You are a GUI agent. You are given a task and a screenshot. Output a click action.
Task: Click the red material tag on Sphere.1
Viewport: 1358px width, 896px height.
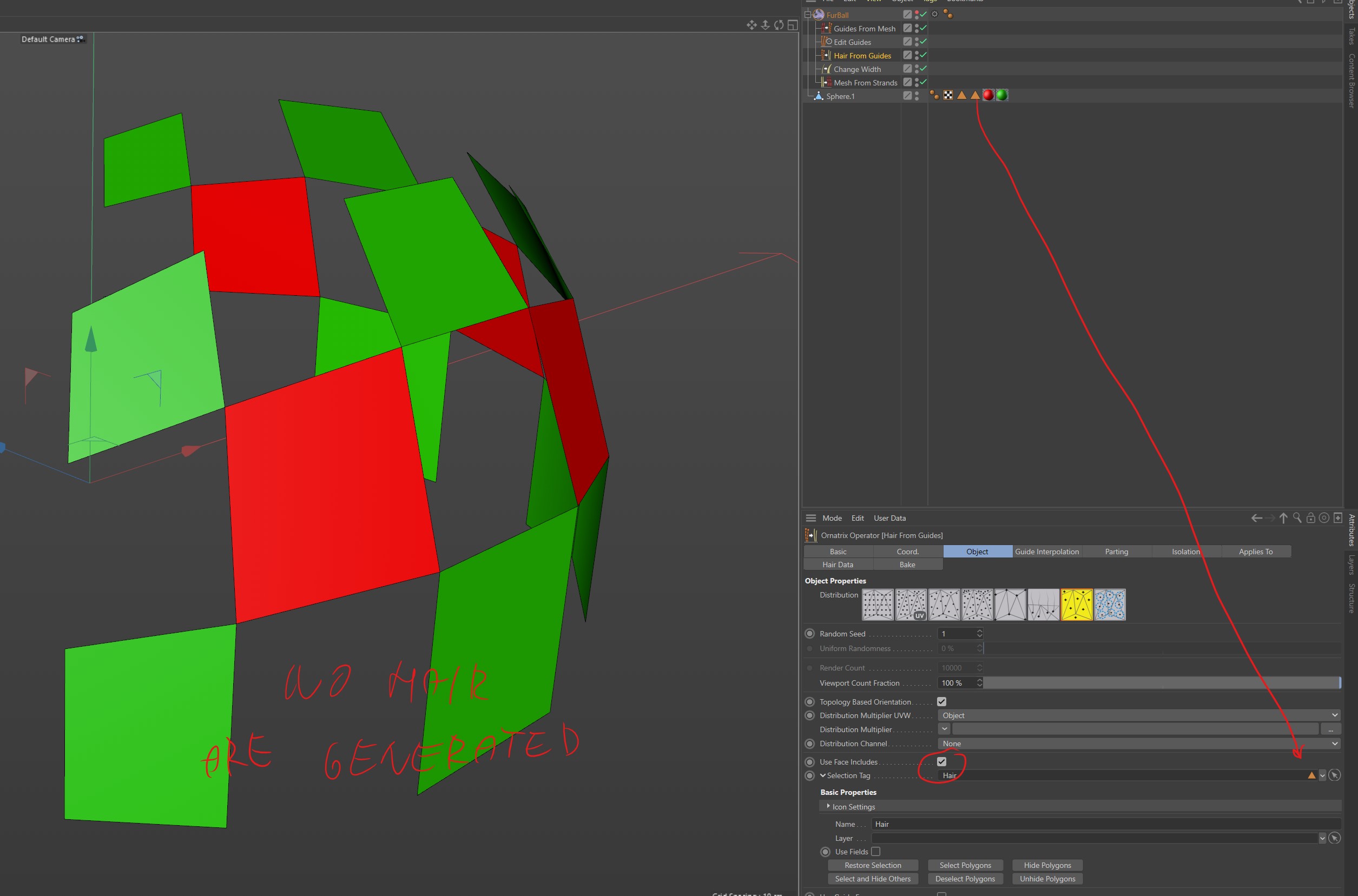[988, 95]
